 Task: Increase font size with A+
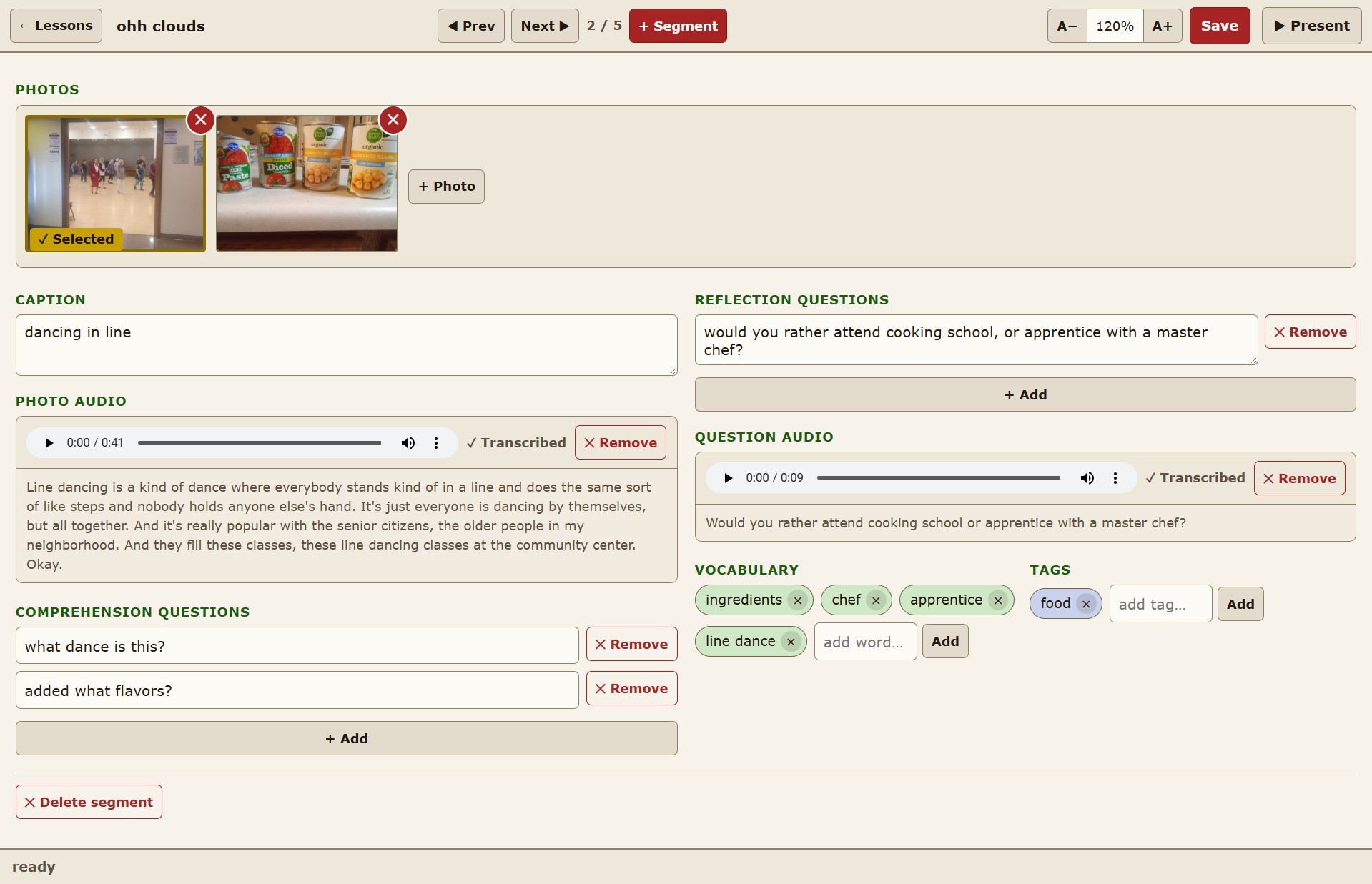1163,26
